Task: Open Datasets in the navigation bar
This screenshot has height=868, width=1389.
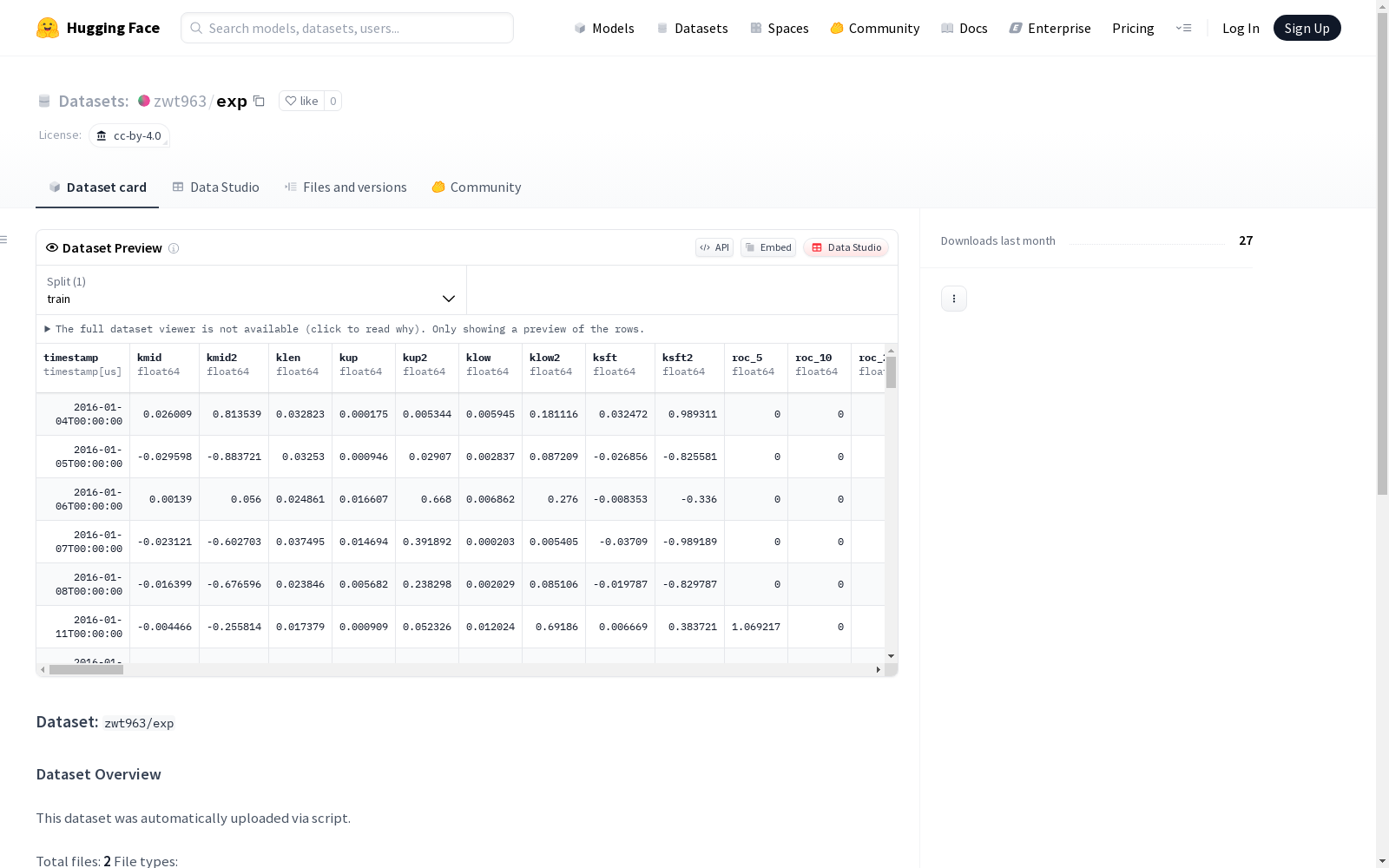Action: point(692,28)
